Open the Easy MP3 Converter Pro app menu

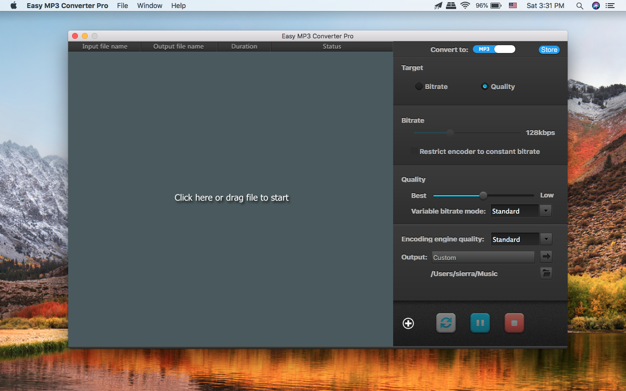pyautogui.click(x=67, y=6)
